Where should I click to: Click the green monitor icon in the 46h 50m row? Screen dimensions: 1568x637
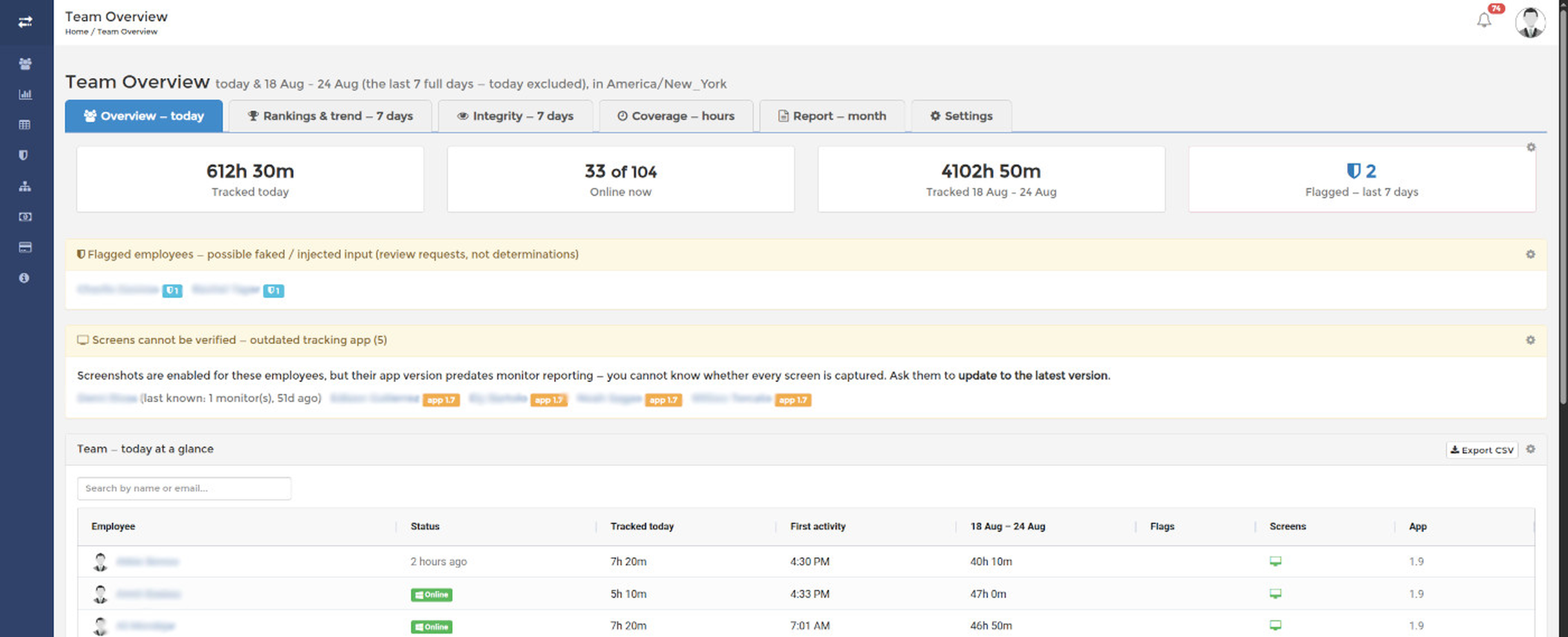click(x=1275, y=625)
